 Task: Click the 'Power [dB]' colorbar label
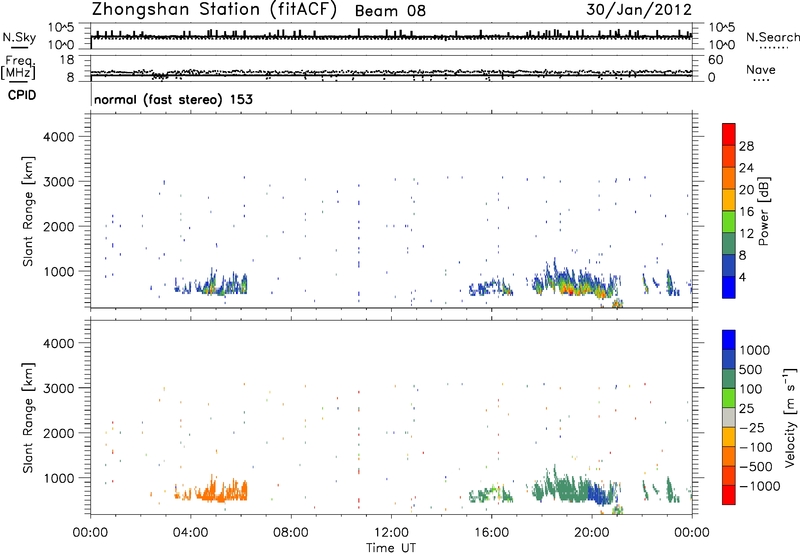click(x=763, y=211)
